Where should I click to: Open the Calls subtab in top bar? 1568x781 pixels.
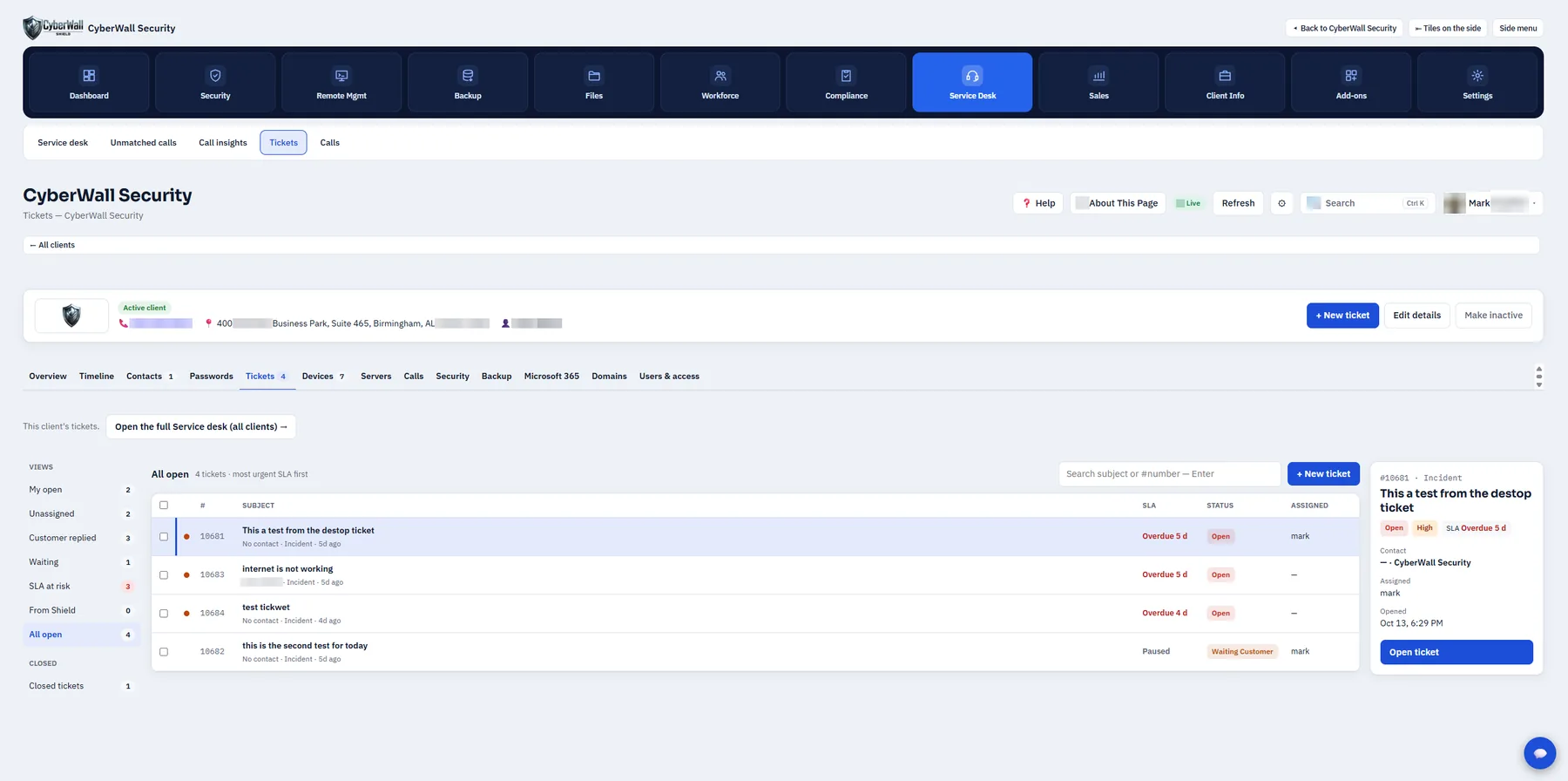pyautogui.click(x=330, y=143)
